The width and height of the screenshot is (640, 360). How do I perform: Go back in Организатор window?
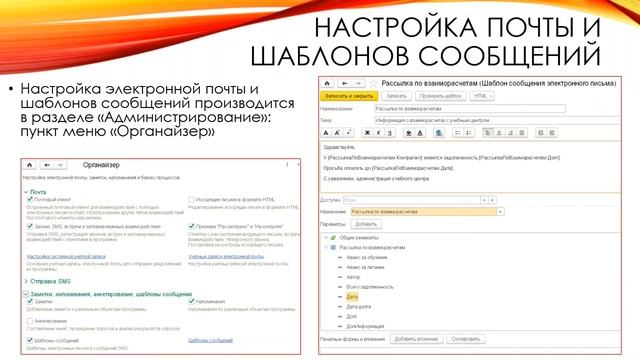coord(47,165)
